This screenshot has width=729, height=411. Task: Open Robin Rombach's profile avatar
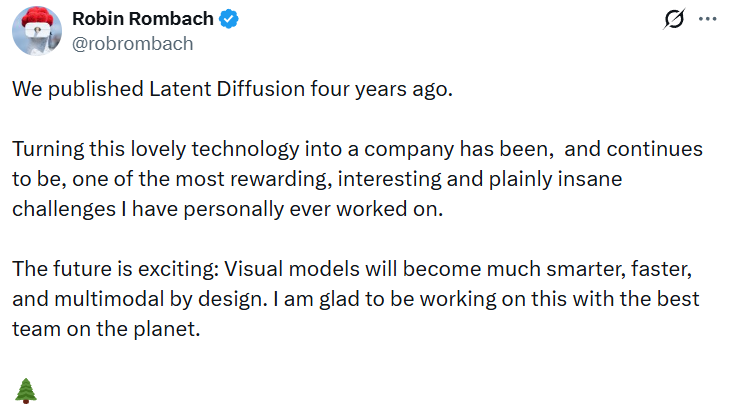coord(37,31)
